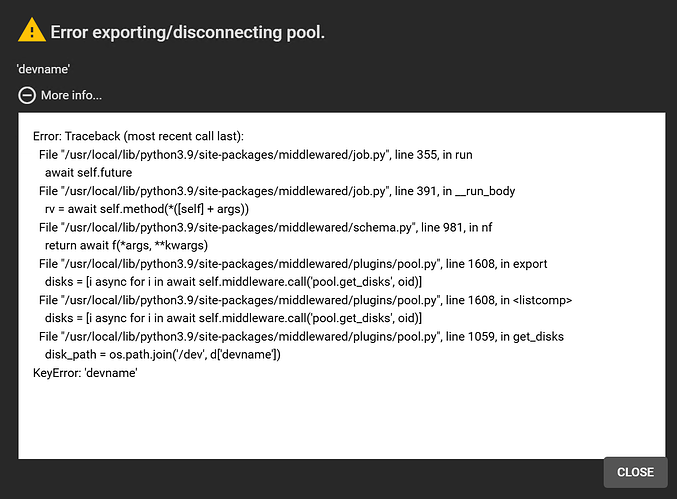Viewport: 677px width, 499px height.
Task: Click the await self.future line
Action: [89, 173]
